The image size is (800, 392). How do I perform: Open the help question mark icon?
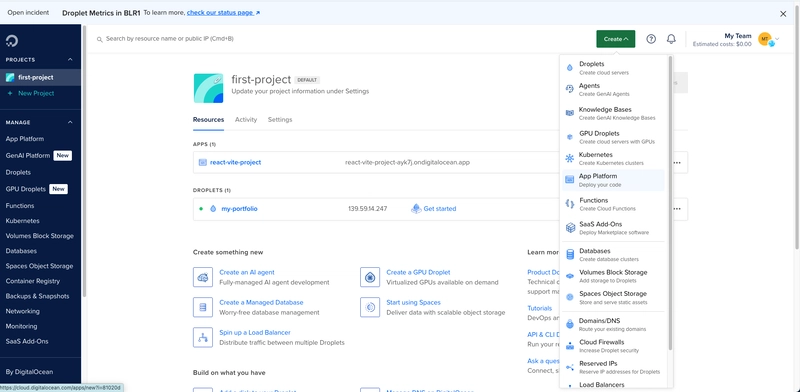pos(651,39)
